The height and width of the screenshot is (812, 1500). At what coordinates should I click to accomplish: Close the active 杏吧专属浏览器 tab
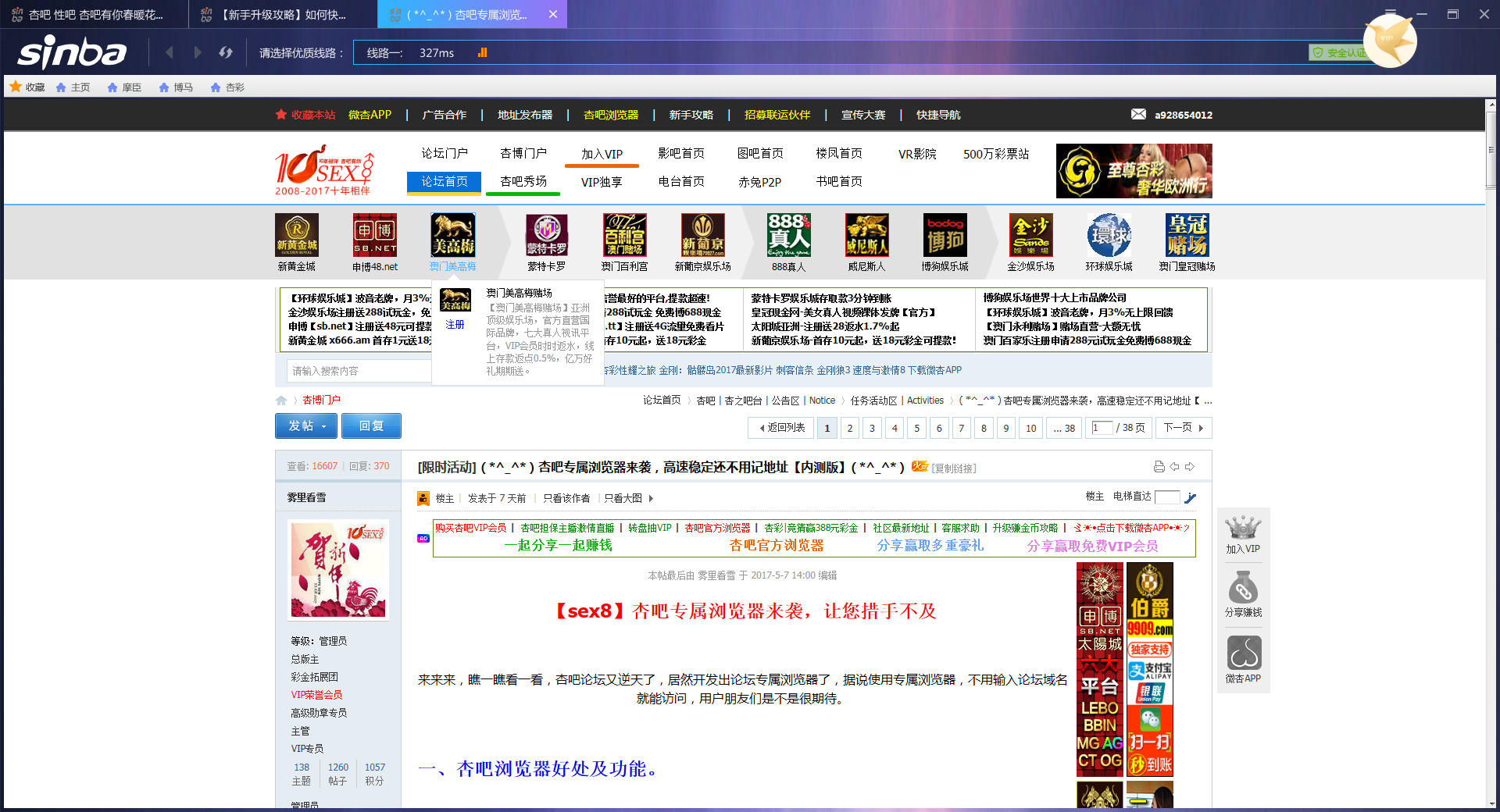coord(553,14)
